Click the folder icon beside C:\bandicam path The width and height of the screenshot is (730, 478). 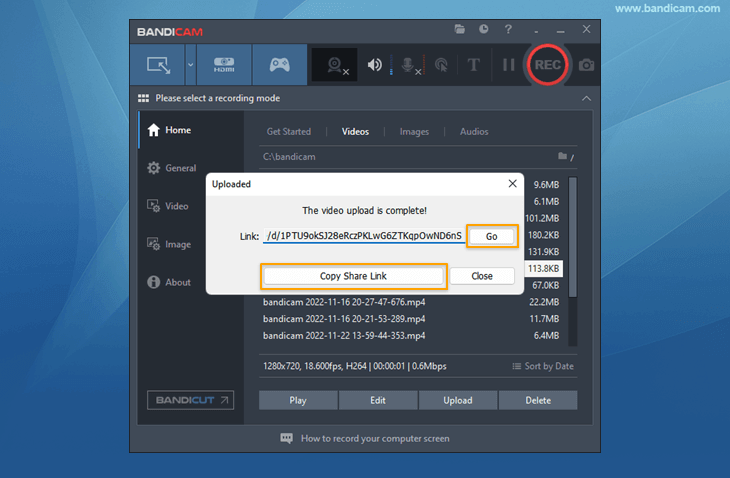[x=562, y=156]
